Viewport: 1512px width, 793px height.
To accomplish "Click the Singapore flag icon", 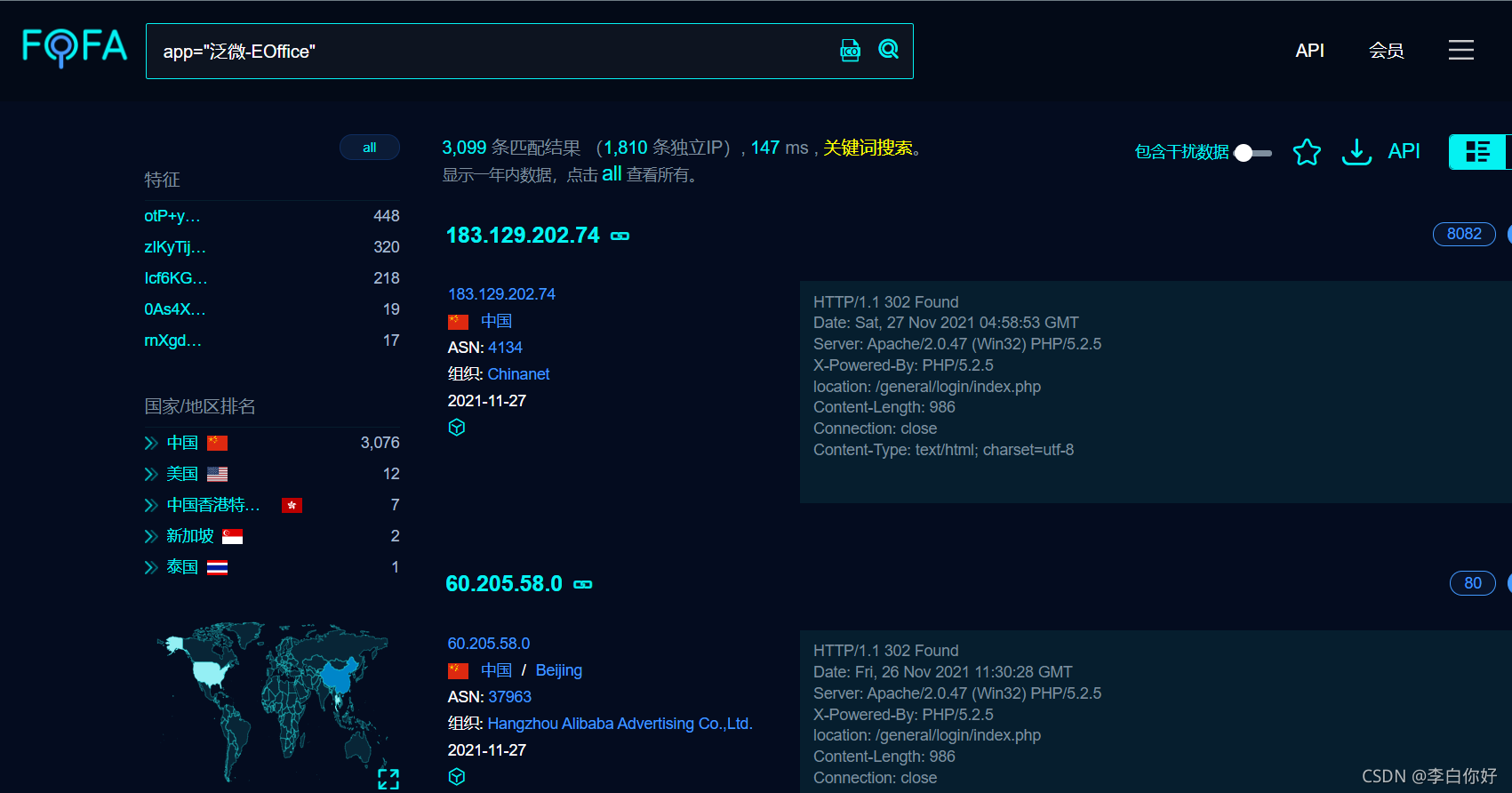I will point(233,536).
